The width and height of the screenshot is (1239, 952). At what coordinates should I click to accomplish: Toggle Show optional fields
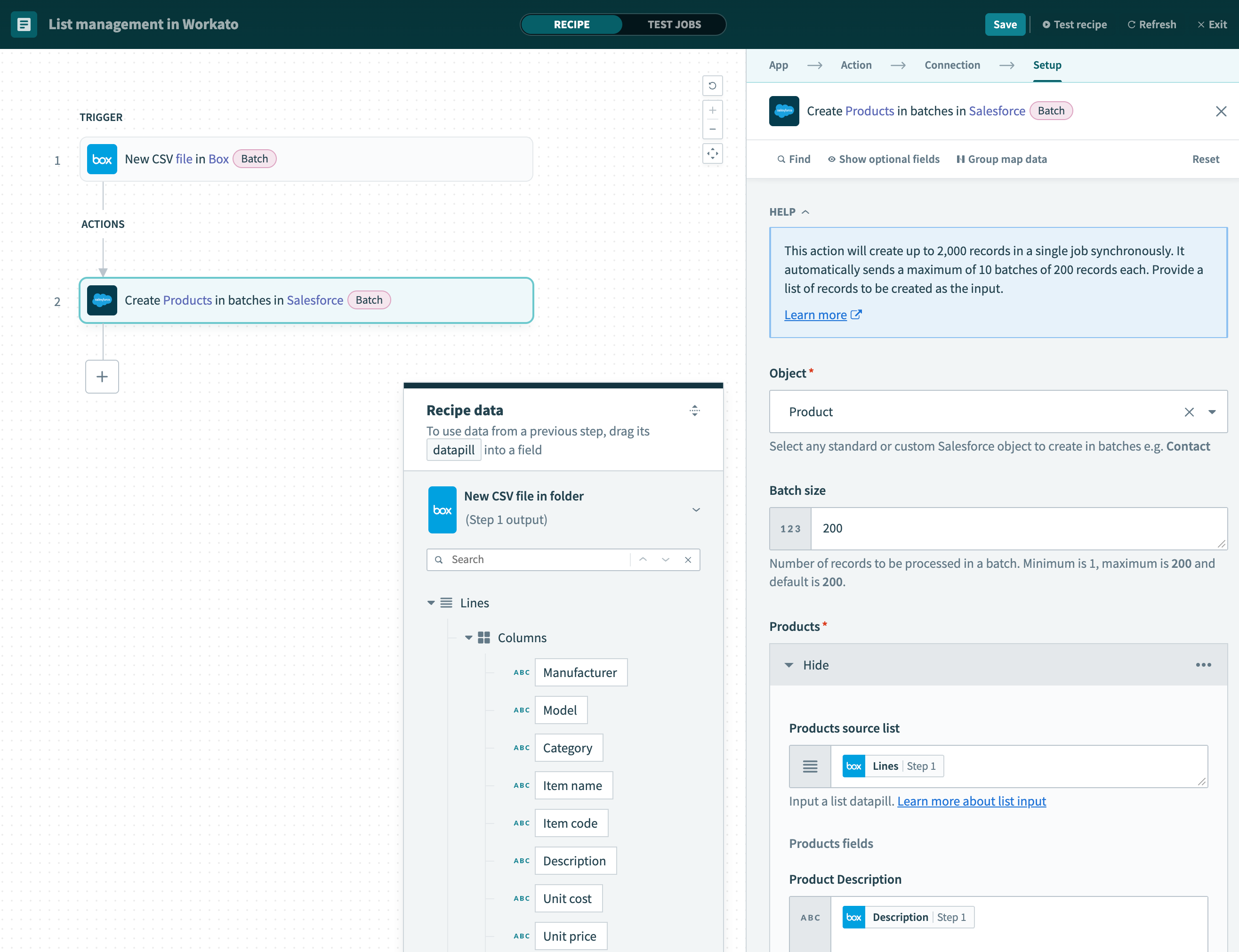pos(883,159)
